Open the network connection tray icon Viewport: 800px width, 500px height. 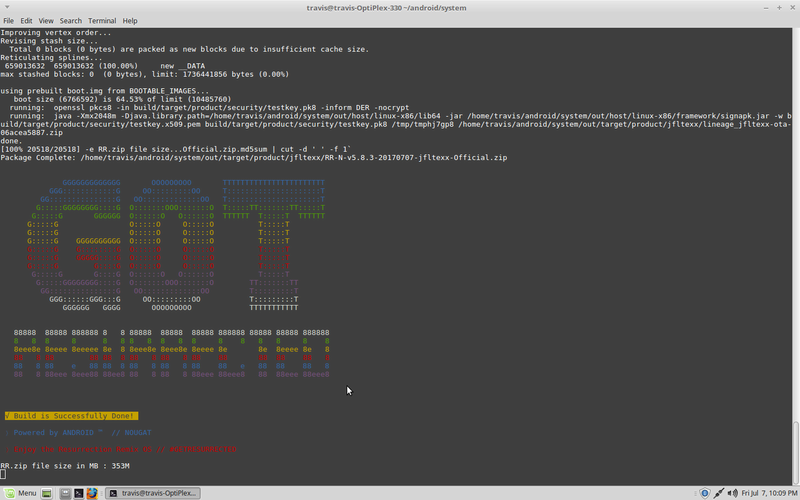tap(719, 493)
